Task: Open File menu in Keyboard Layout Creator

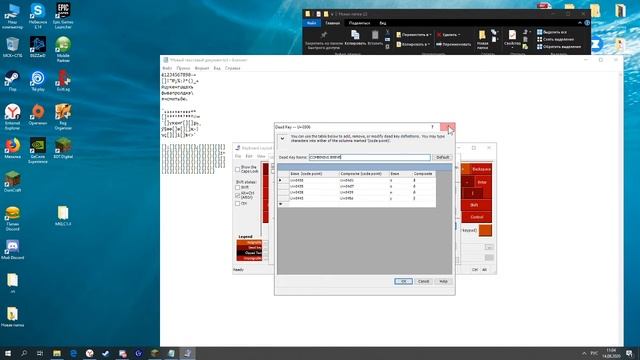Action: tap(238, 156)
